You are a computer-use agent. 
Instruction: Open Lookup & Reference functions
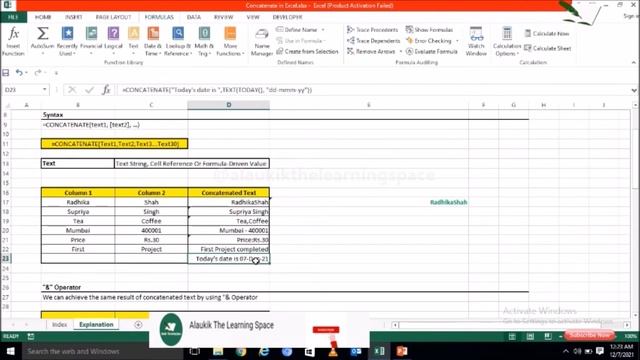pyautogui.click(x=178, y=41)
